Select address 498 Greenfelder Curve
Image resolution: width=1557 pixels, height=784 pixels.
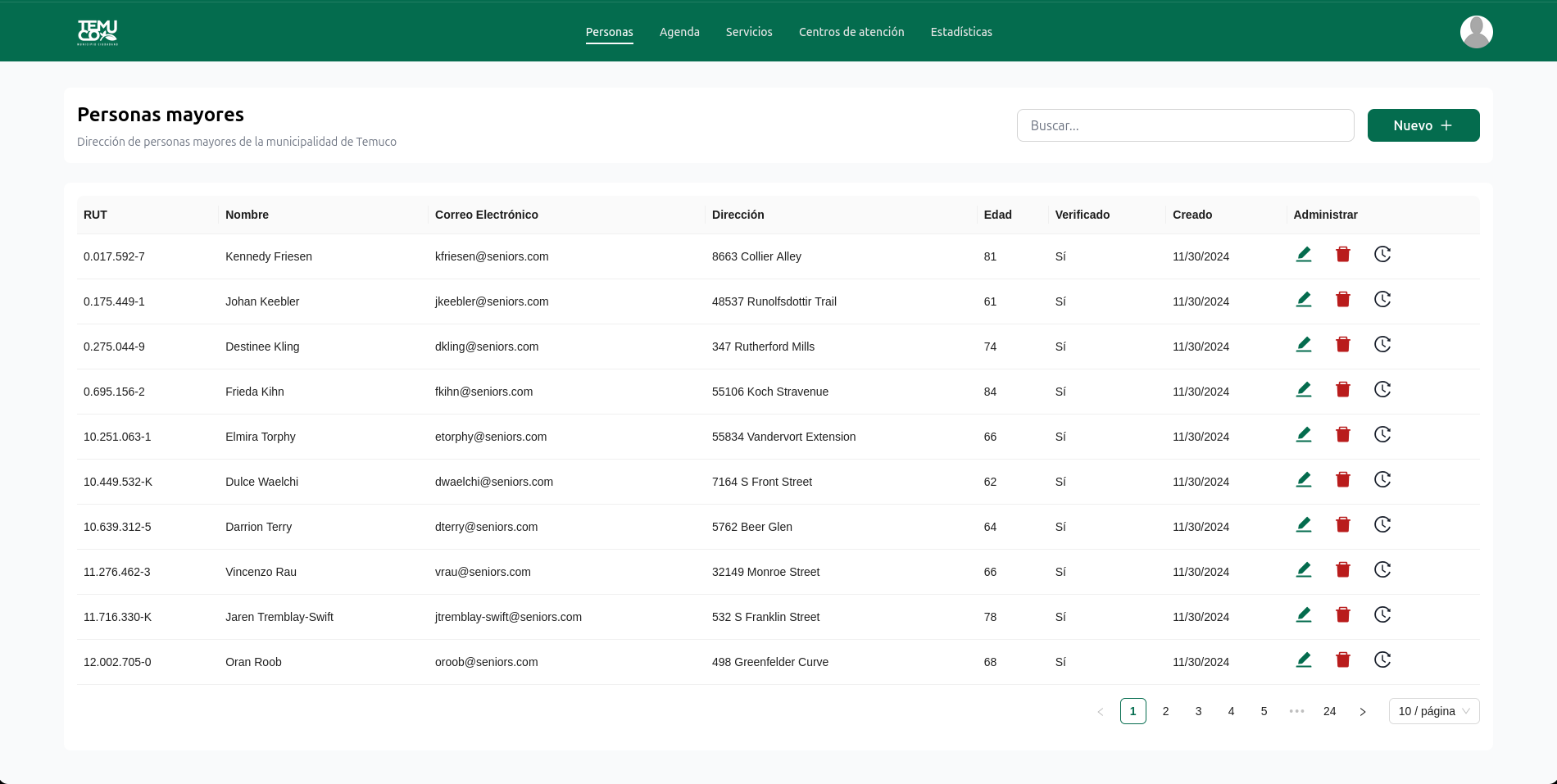point(769,662)
